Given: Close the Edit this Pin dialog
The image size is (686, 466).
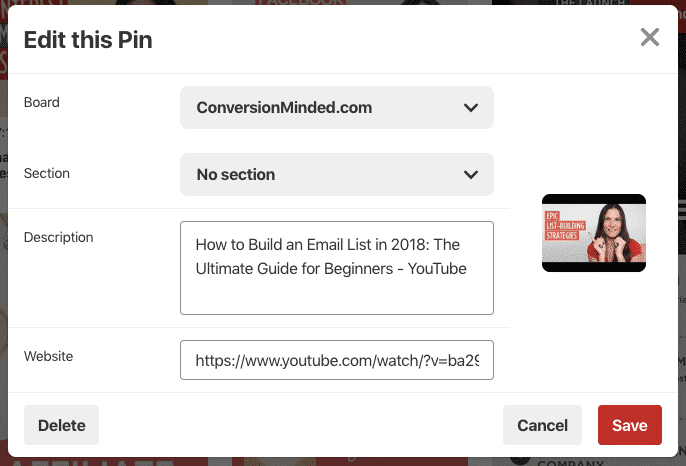Looking at the screenshot, I should [x=650, y=37].
